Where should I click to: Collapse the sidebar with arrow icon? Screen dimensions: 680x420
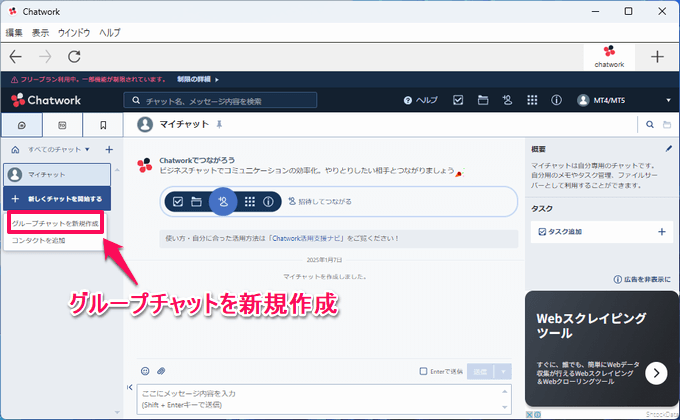click(130, 387)
